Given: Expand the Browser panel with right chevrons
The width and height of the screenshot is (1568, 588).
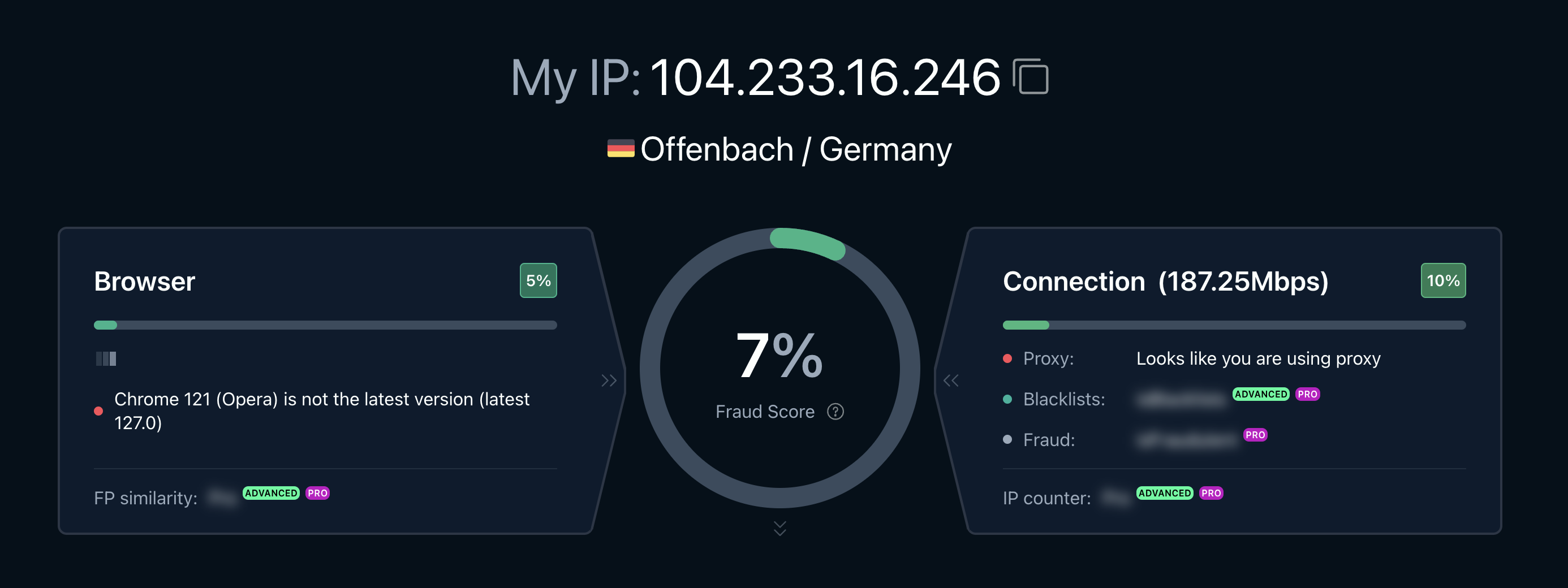Looking at the screenshot, I should pyautogui.click(x=609, y=381).
